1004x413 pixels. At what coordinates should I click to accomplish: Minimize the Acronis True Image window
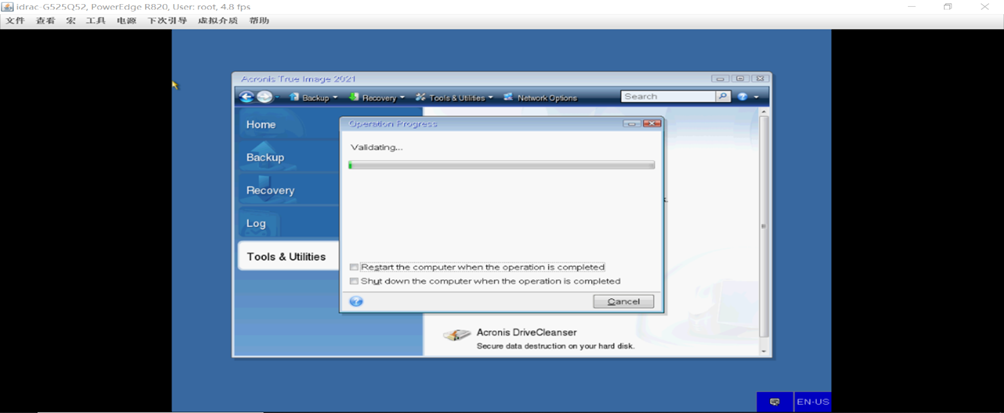(x=720, y=79)
